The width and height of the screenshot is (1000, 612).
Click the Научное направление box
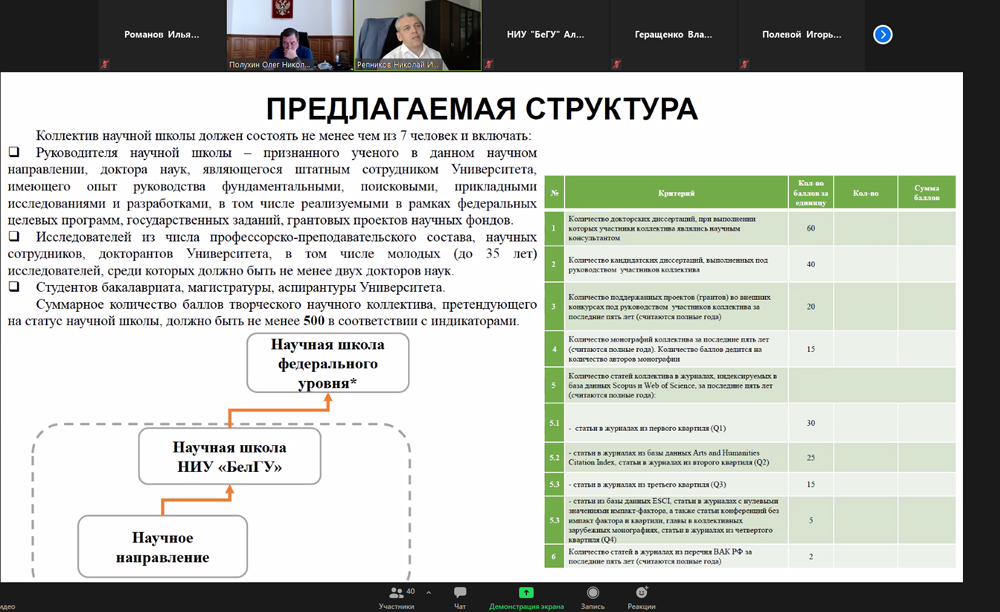tap(162, 547)
